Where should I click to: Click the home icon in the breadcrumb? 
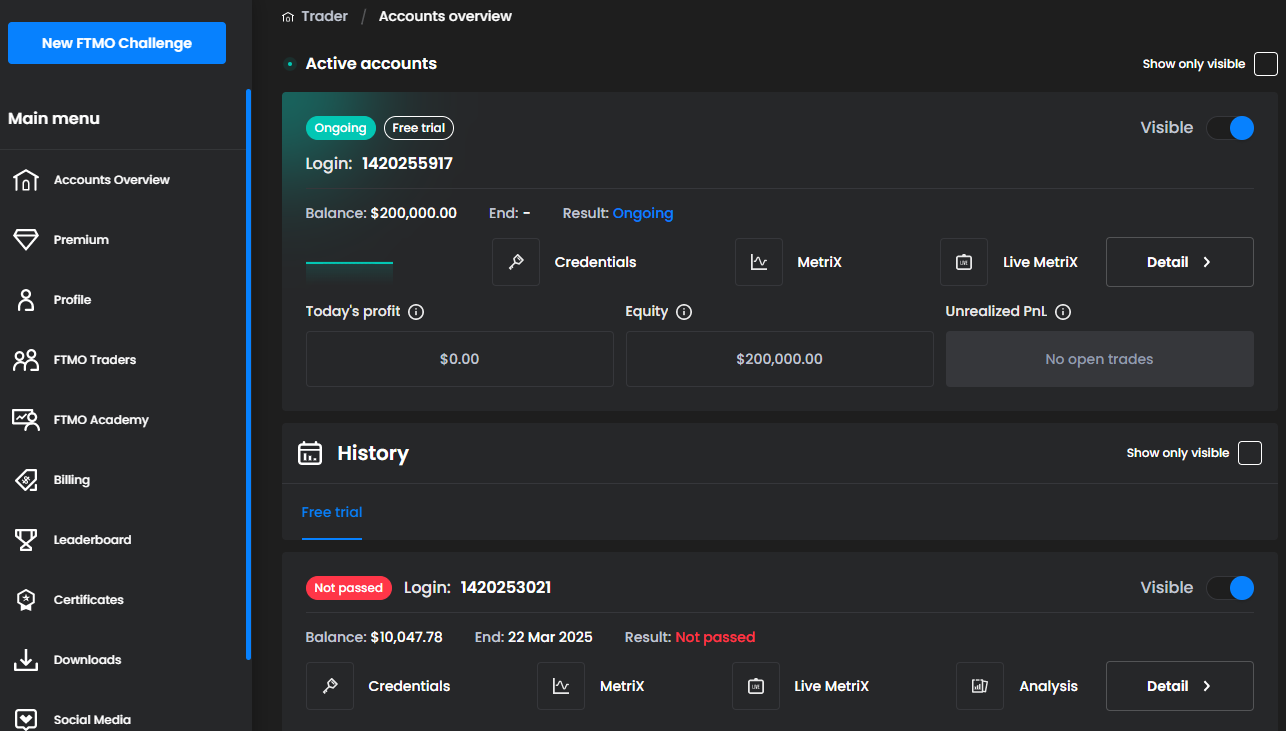289,17
